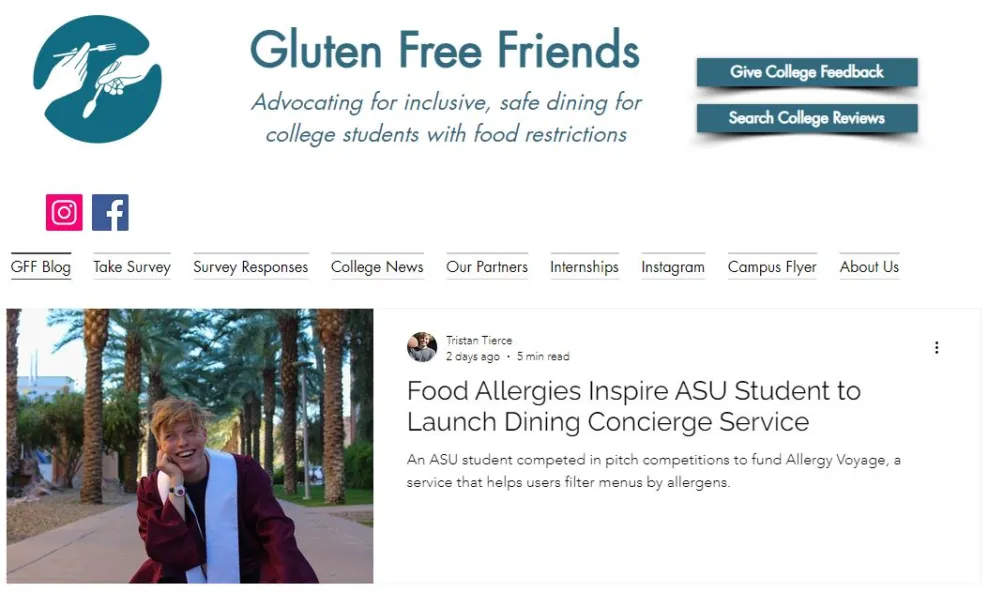Visit the About Us page
The height and width of the screenshot is (592, 988).
point(869,267)
